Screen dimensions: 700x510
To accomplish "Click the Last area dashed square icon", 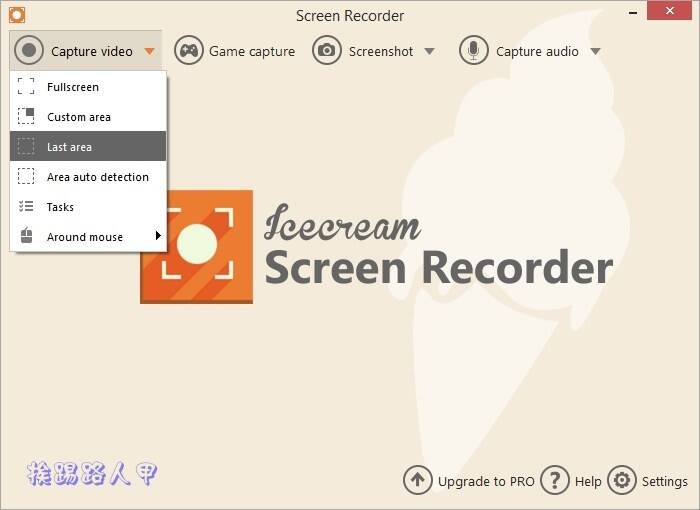I will pyautogui.click(x=26, y=146).
